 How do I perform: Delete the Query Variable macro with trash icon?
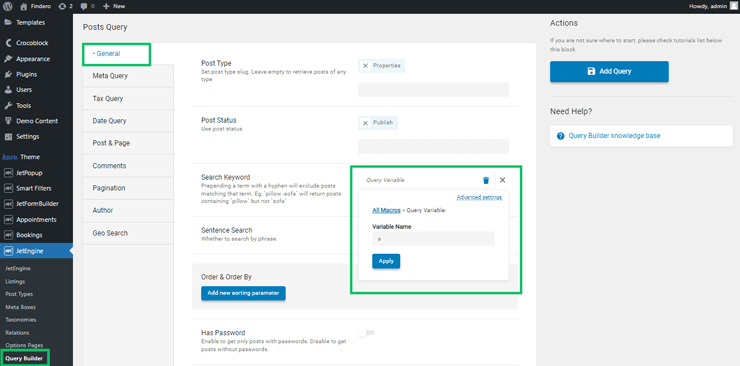pyautogui.click(x=486, y=180)
